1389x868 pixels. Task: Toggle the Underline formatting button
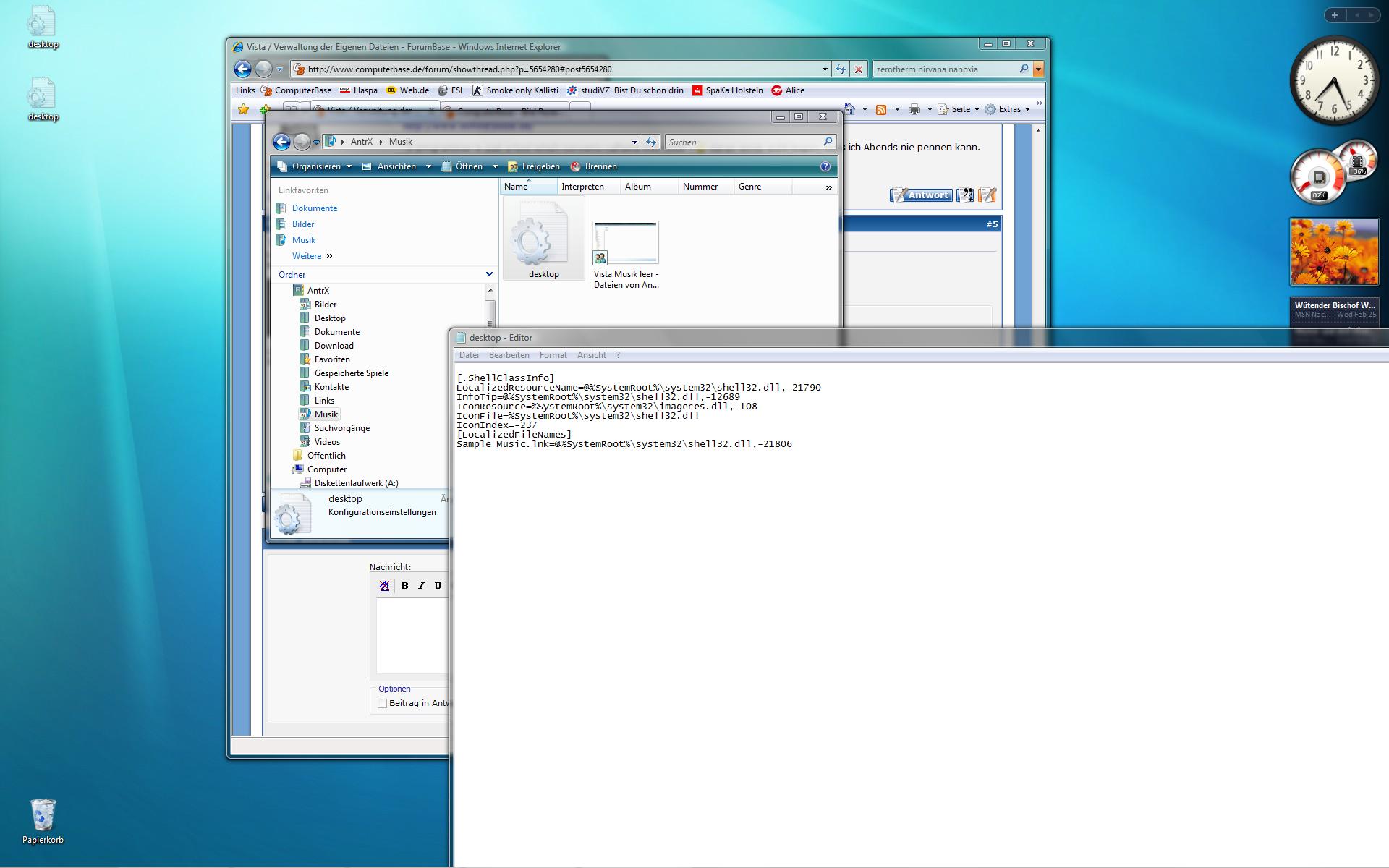[438, 586]
